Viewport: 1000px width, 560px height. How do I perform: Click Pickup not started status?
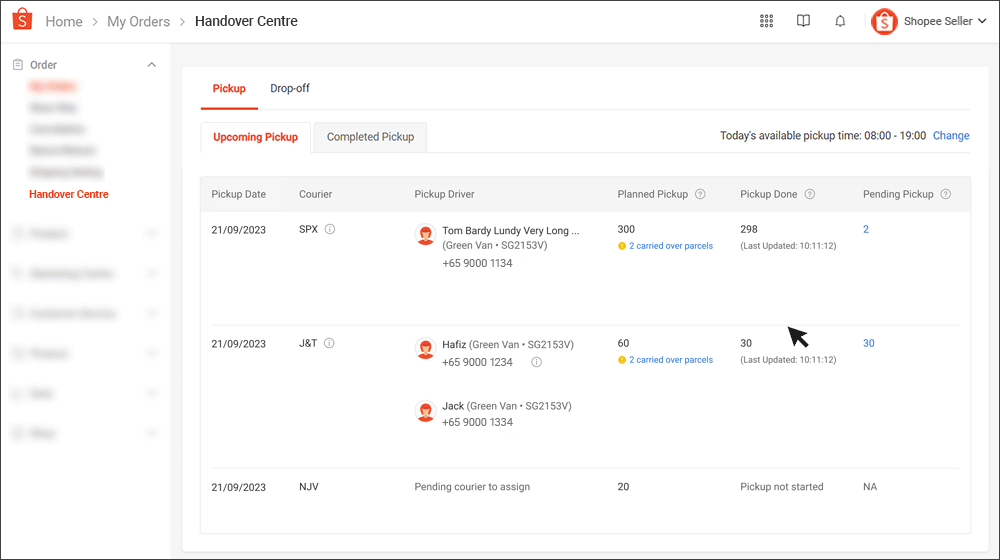pos(782,487)
